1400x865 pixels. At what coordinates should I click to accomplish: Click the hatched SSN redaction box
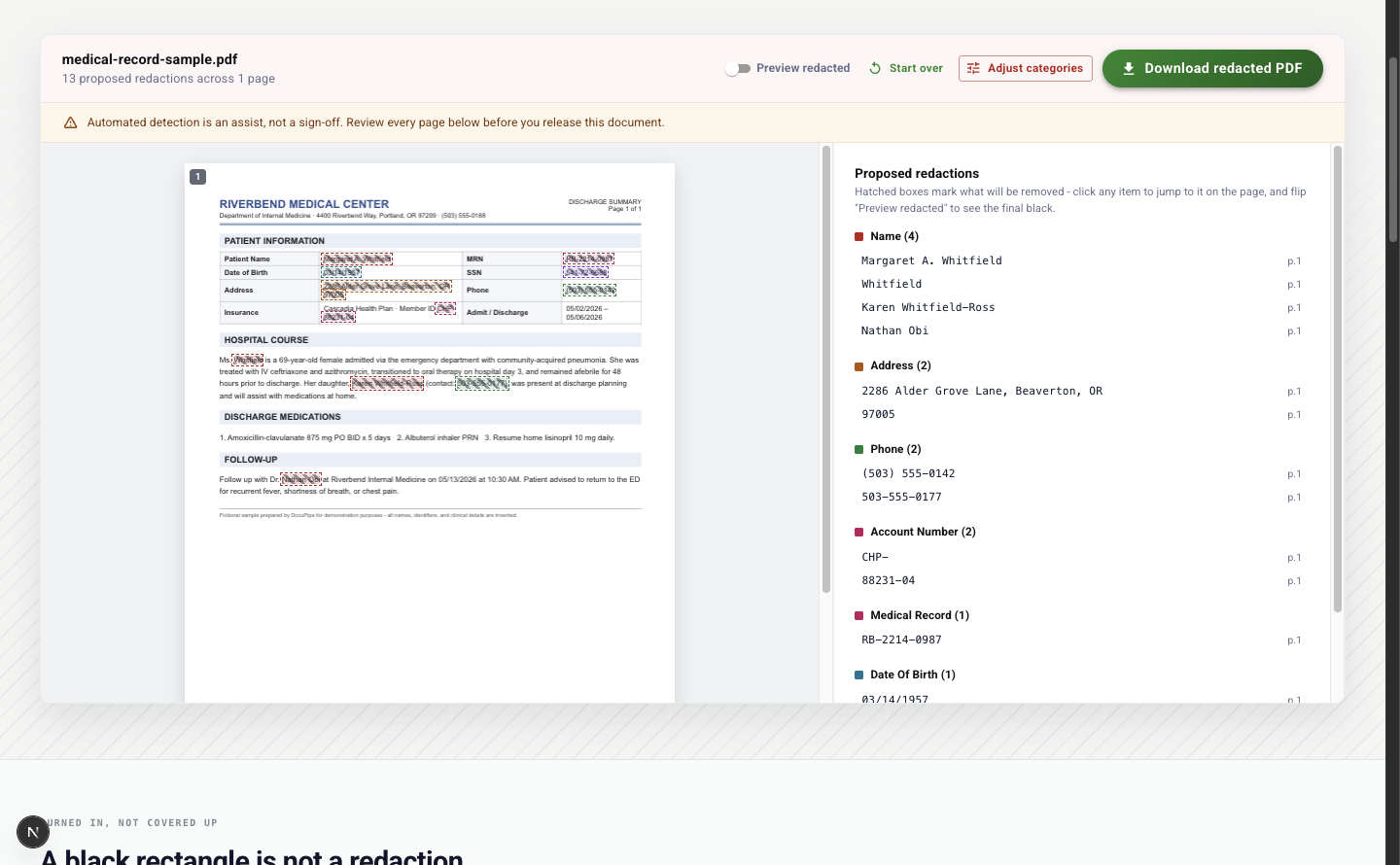click(585, 272)
